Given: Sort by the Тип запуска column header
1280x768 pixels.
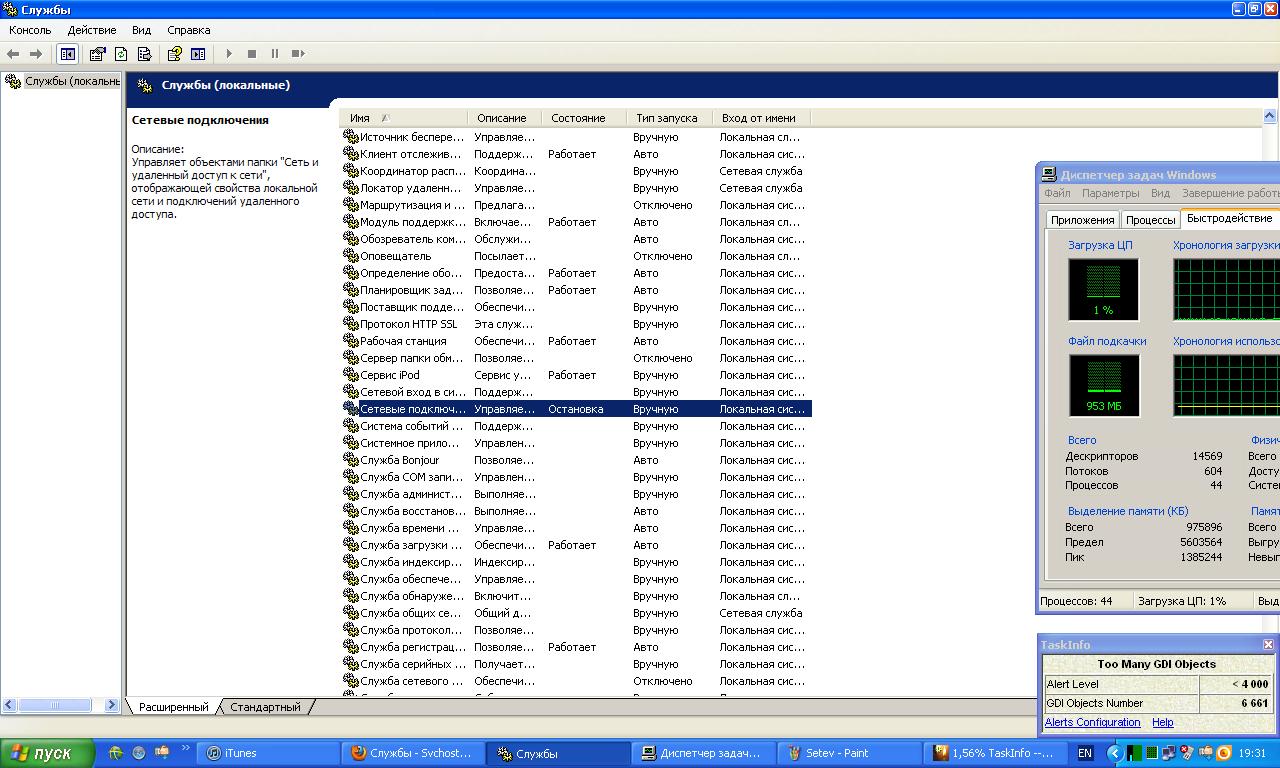Looking at the screenshot, I should (669, 118).
